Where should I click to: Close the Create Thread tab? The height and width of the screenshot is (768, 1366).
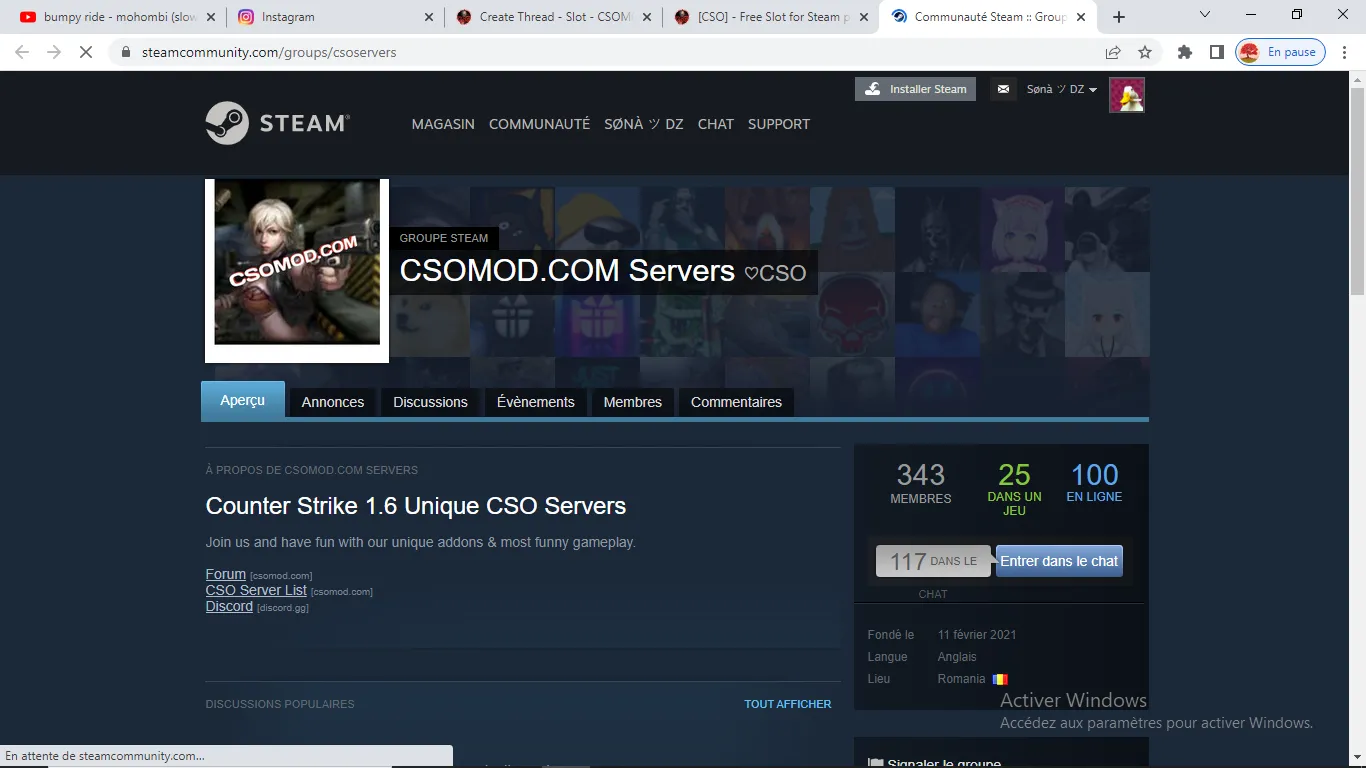tap(646, 17)
